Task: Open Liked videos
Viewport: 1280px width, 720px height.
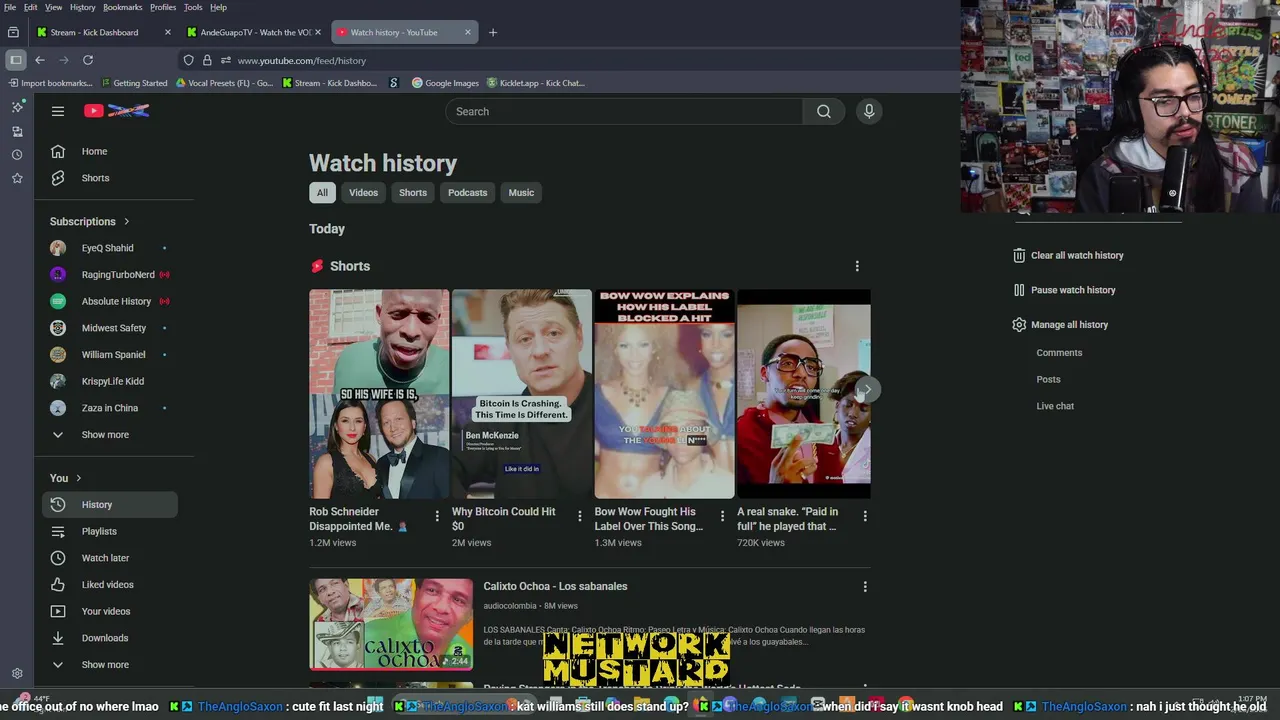Action: pos(110,585)
